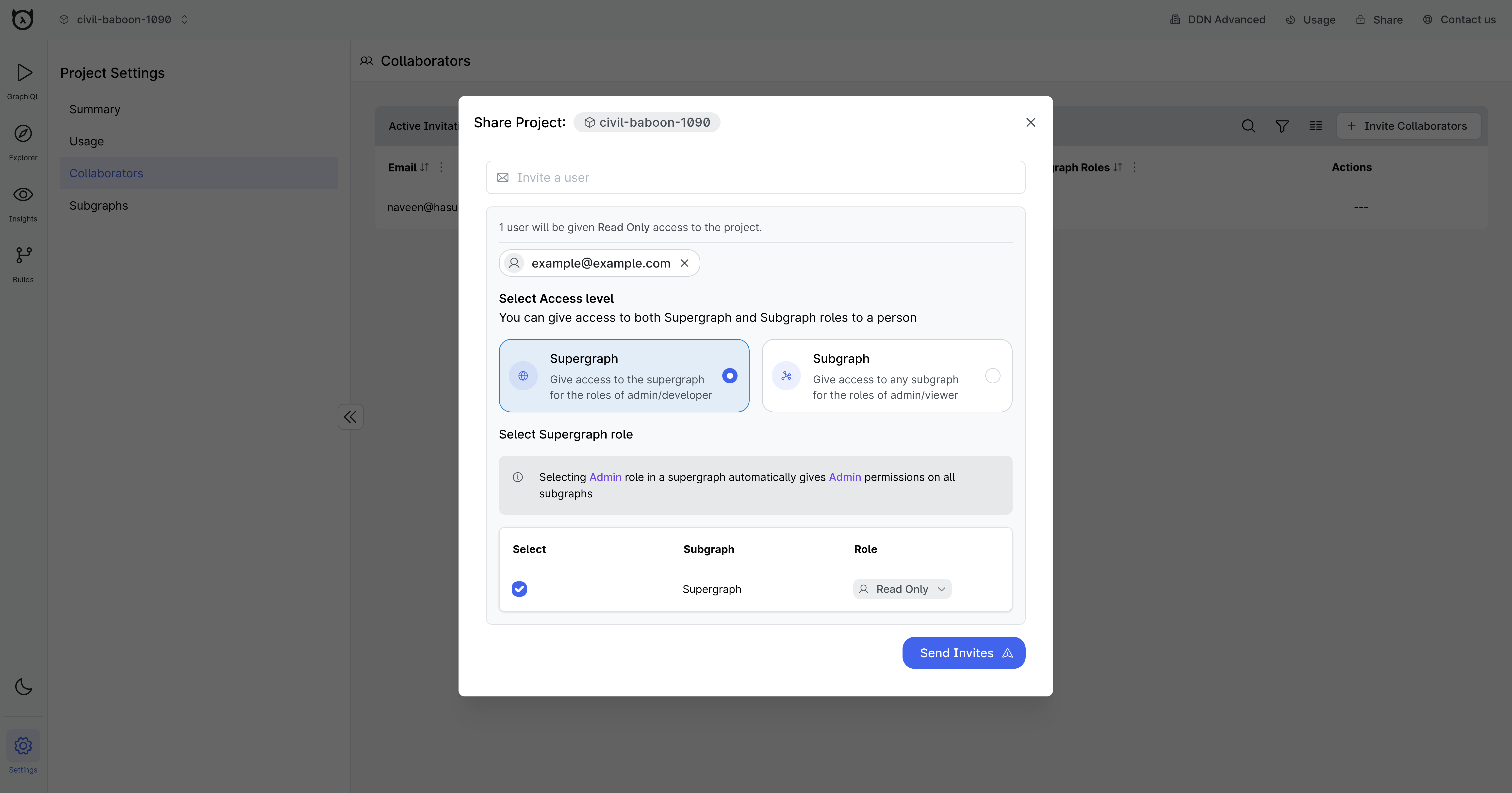Screen dimensions: 1512x793
Task: Open Subgraphs in Project Settings
Action: click(x=99, y=205)
